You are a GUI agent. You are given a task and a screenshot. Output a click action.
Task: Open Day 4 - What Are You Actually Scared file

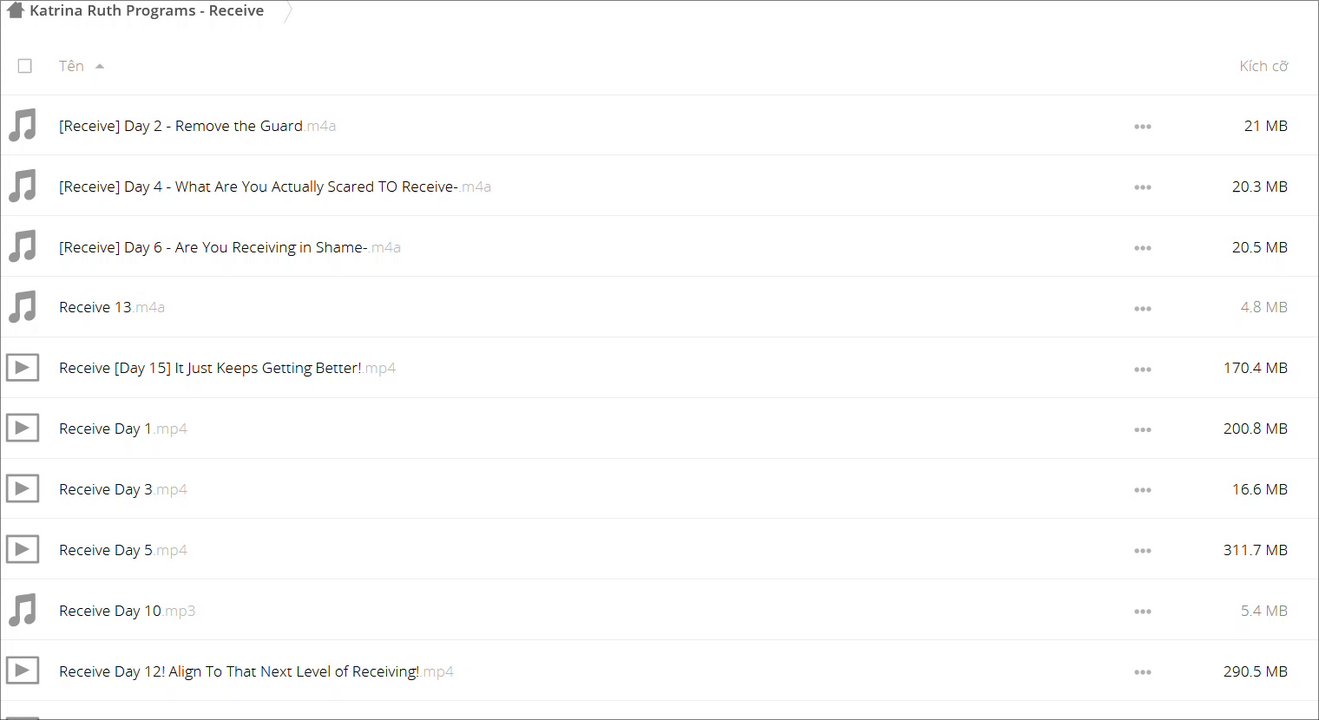(x=258, y=187)
